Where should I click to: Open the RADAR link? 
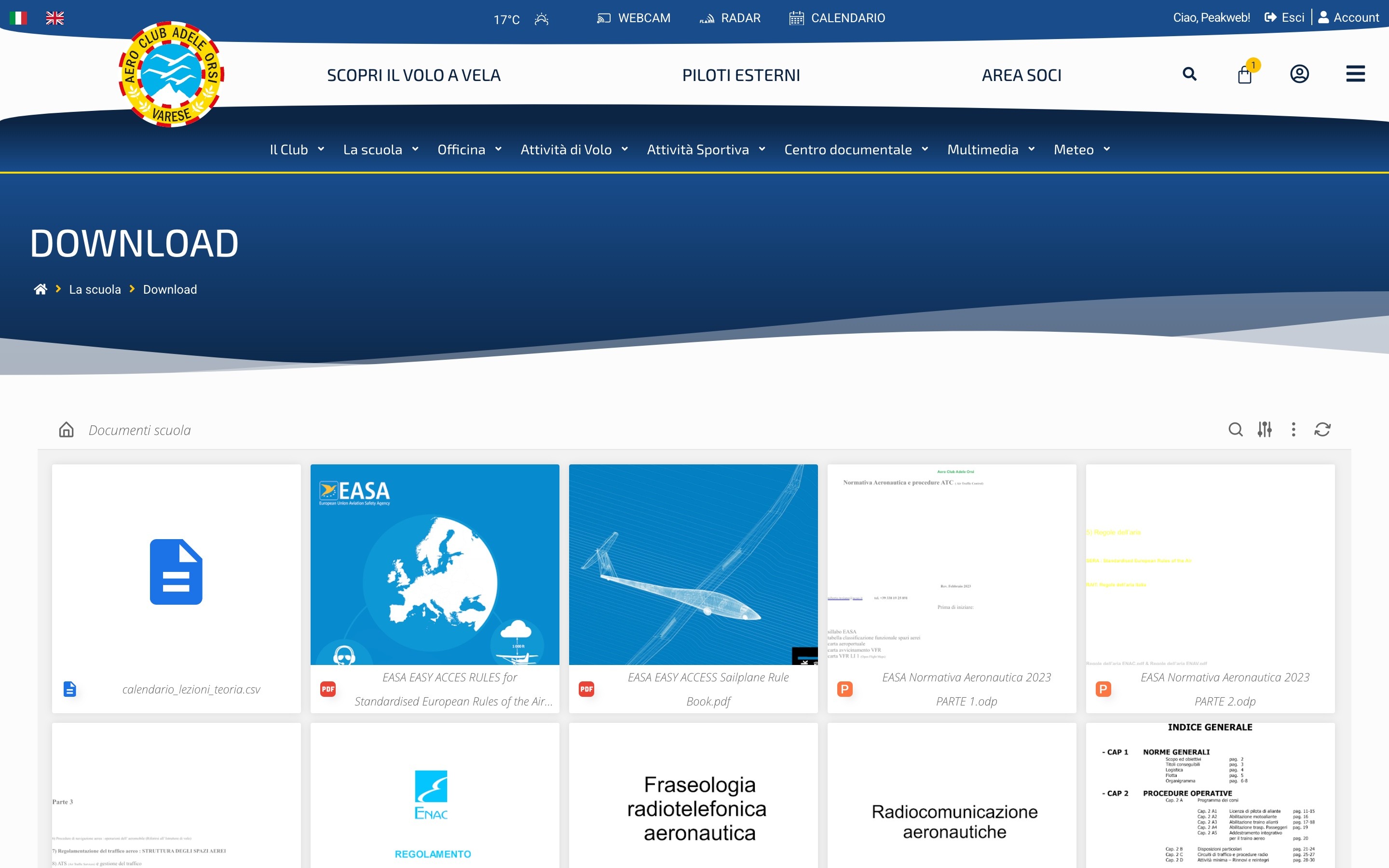pyautogui.click(x=730, y=18)
